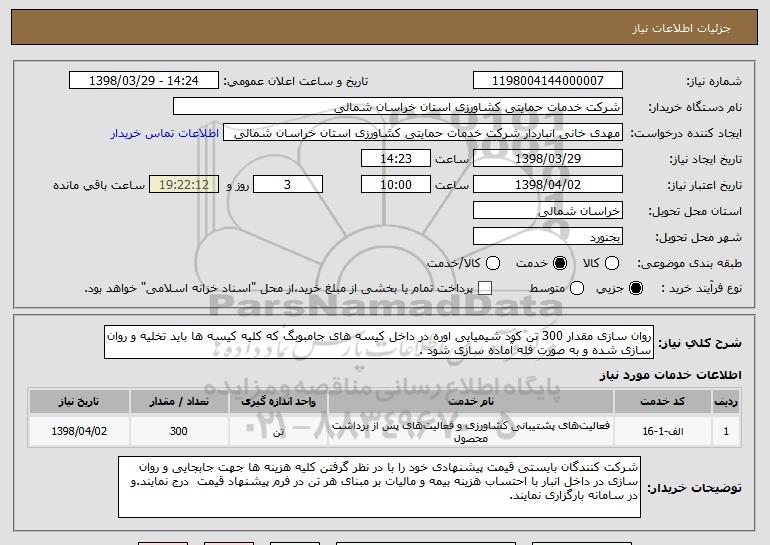Screen dimensions: 770x545
Task: Click the نوع فرآیند خرید label
Action: point(701,289)
